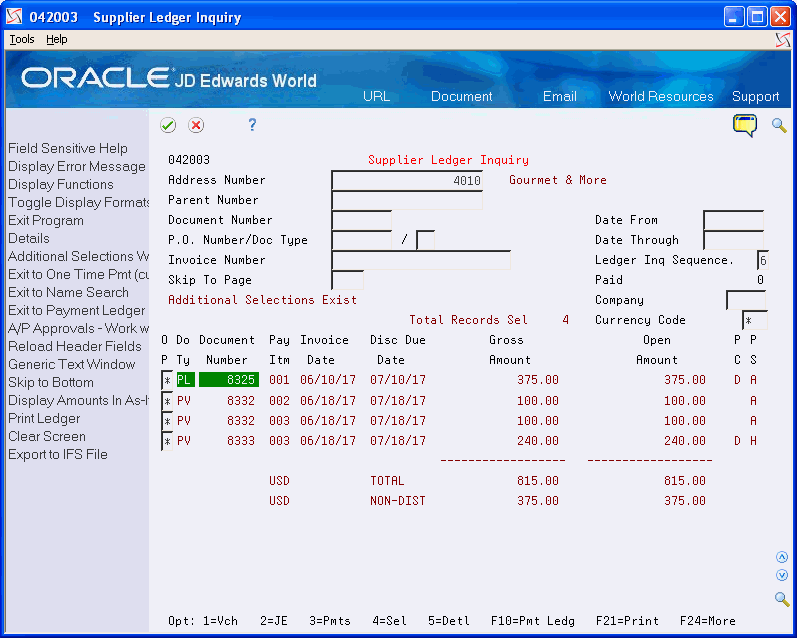The image size is (797, 638).
Task: Select Export to IFS File
Action: [57, 454]
